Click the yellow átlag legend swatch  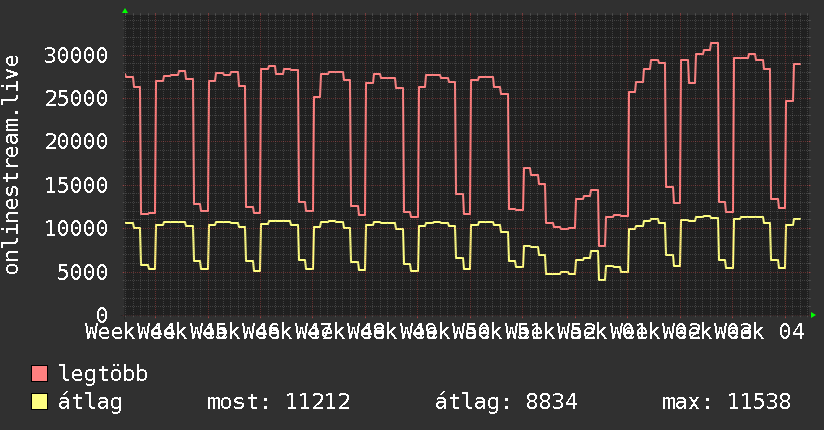click(39, 402)
